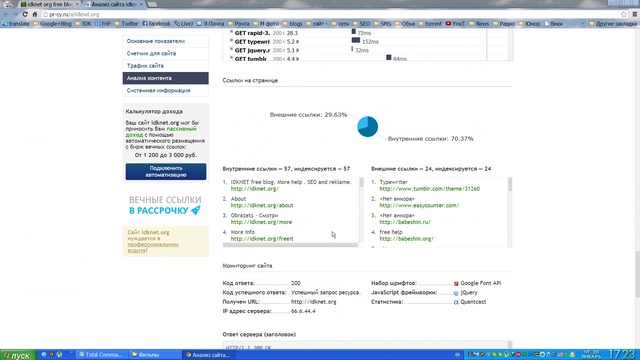
Task: Select Основные показатели in sidebar menu
Action: click(165, 41)
